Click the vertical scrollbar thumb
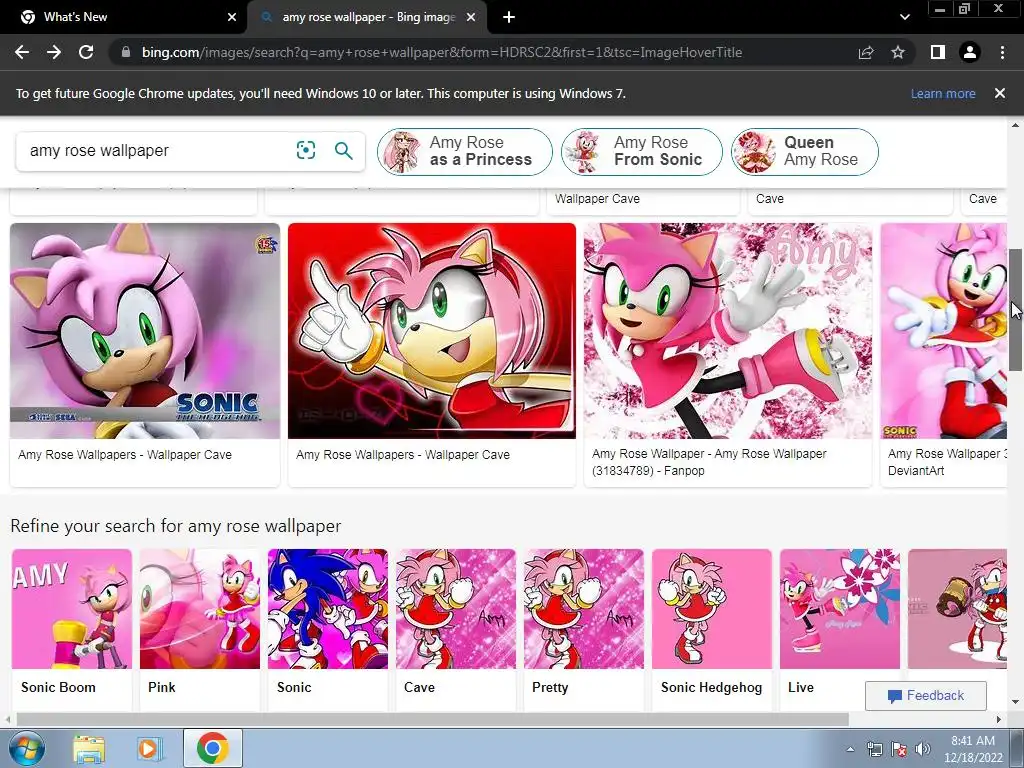1024x768 pixels. tap(1016, 310)
